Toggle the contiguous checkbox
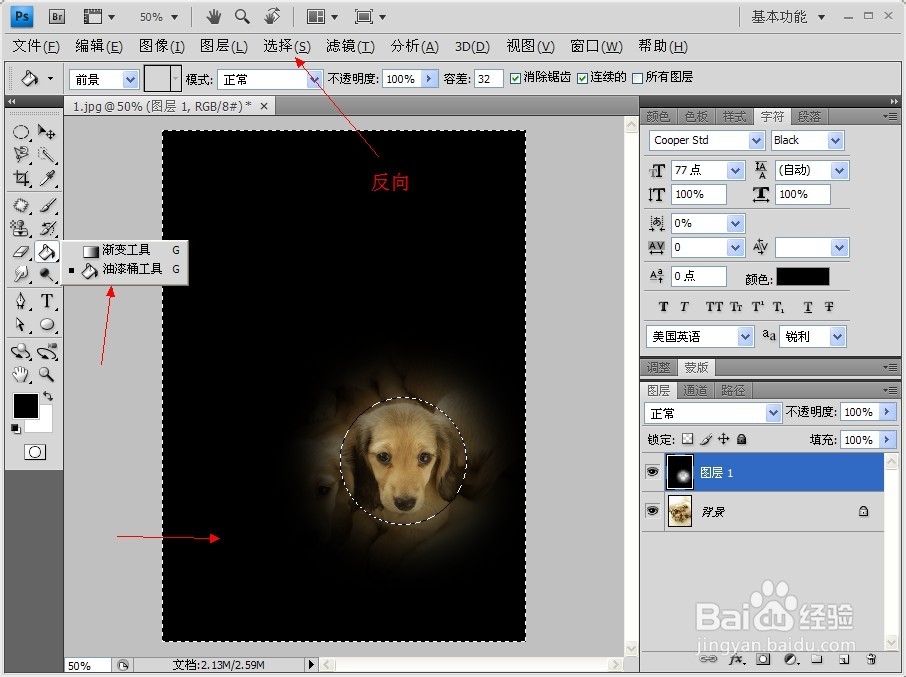This screenshot has width=906, height=677. pos(582,78)
